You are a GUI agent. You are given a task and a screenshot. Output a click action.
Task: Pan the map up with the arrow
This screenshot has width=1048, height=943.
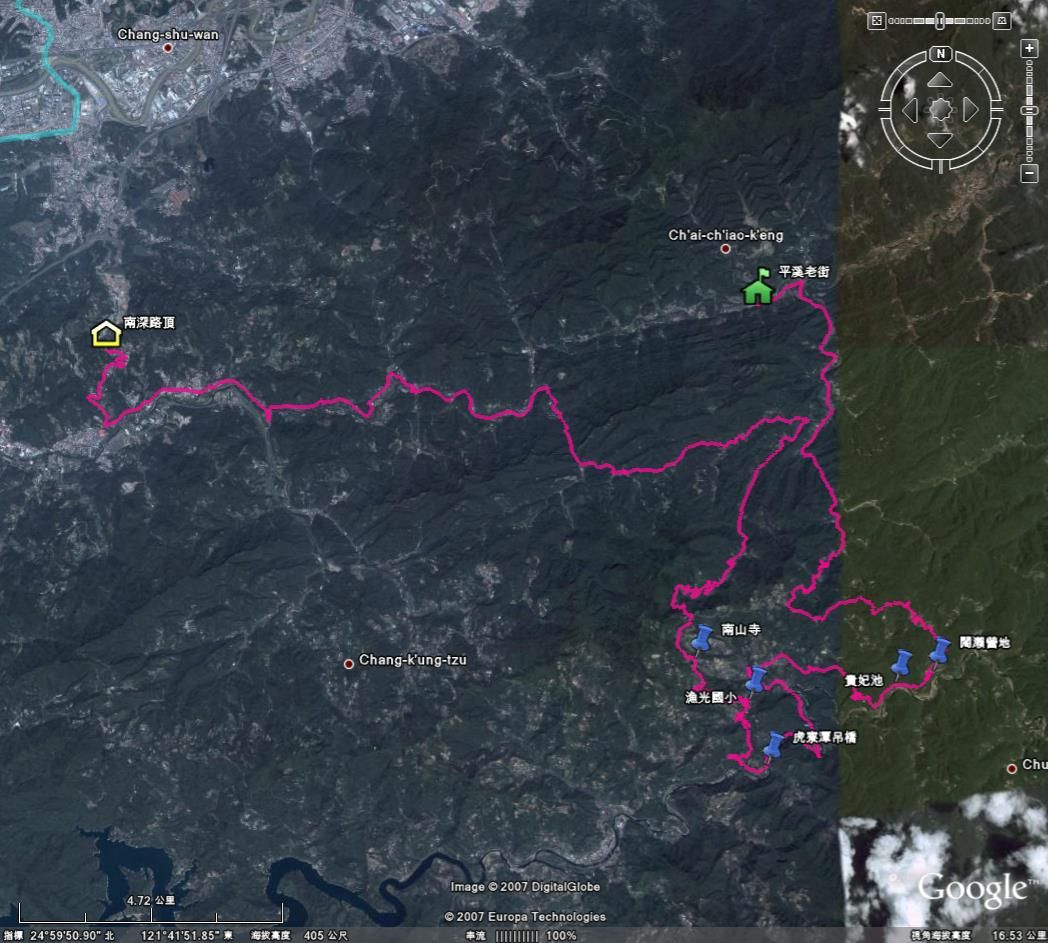(940, 80)
